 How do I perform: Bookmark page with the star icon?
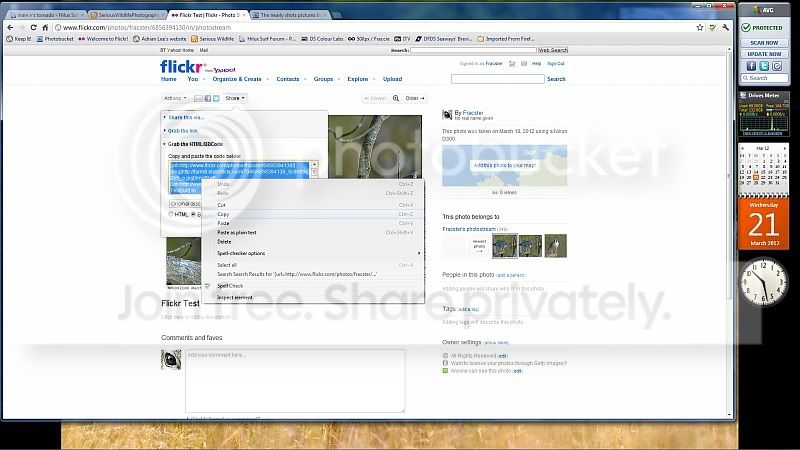pos(699,28)
